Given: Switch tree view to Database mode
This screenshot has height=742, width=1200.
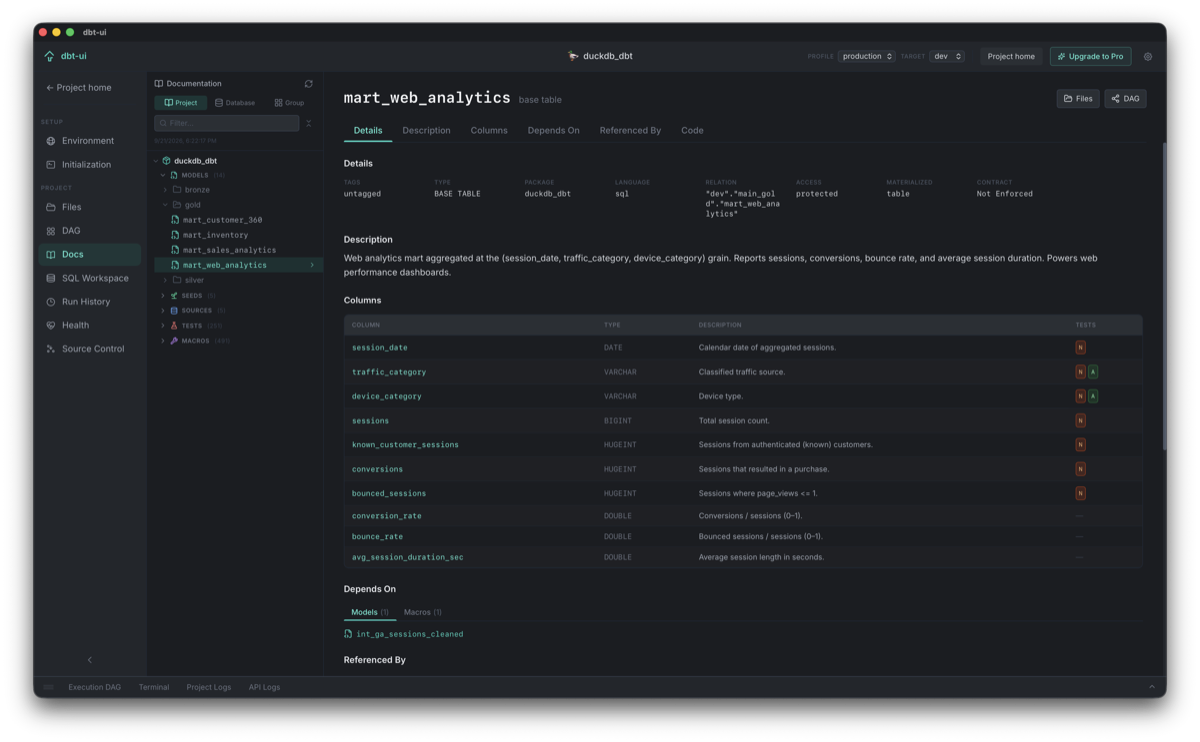Looking at the screenshot, I should [235, 103].
